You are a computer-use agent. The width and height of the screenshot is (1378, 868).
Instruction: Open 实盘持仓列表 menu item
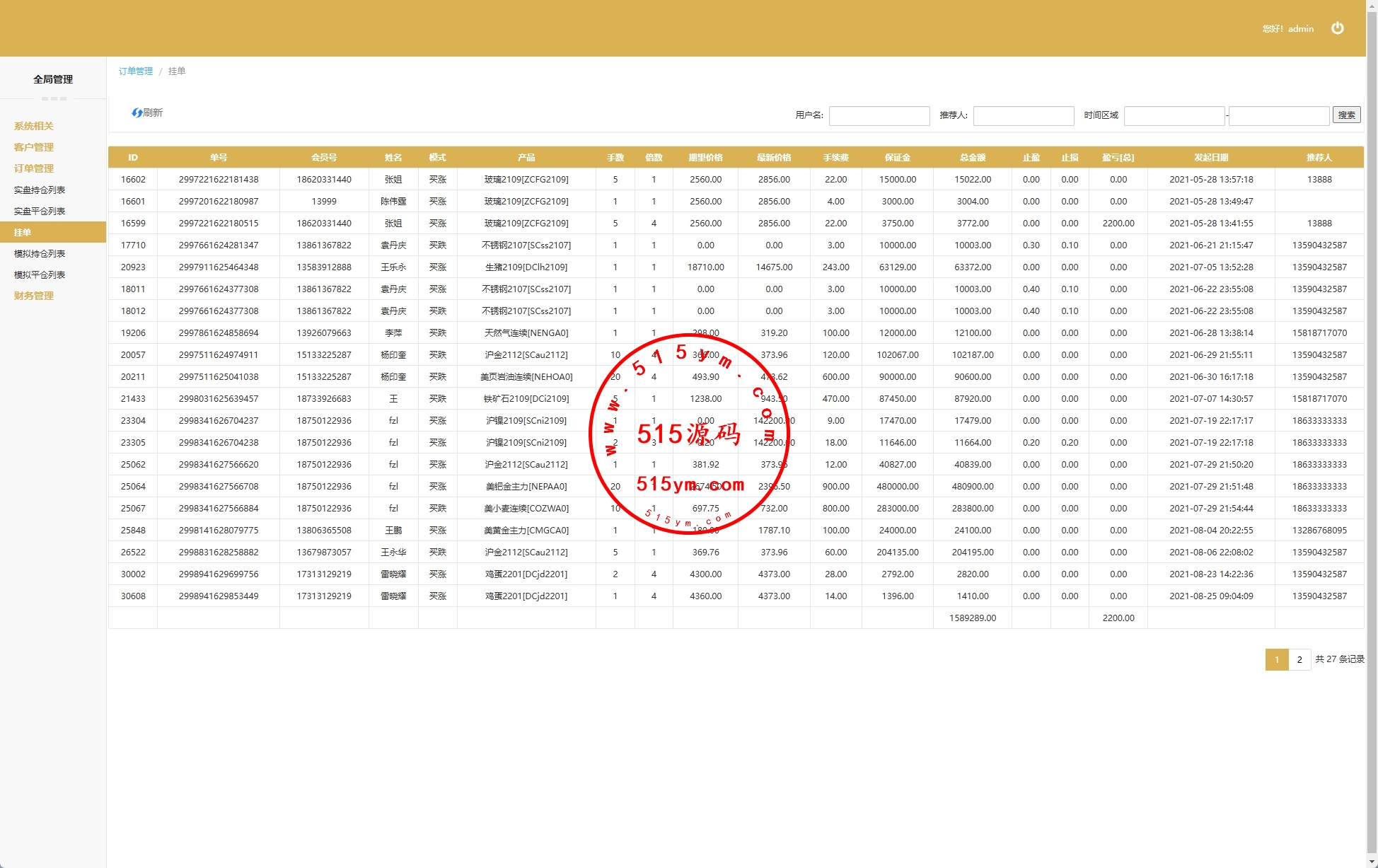(x=40, y=190)
